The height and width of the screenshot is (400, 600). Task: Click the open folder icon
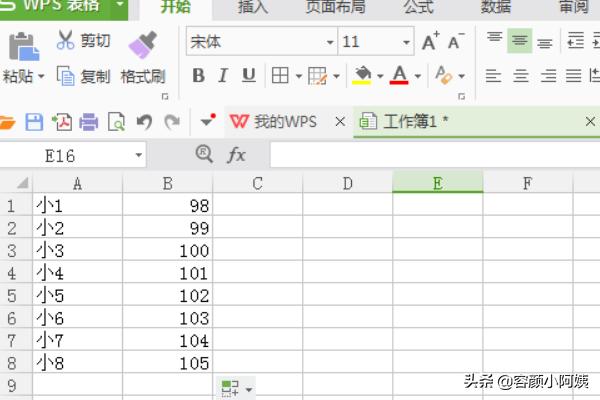7,122
